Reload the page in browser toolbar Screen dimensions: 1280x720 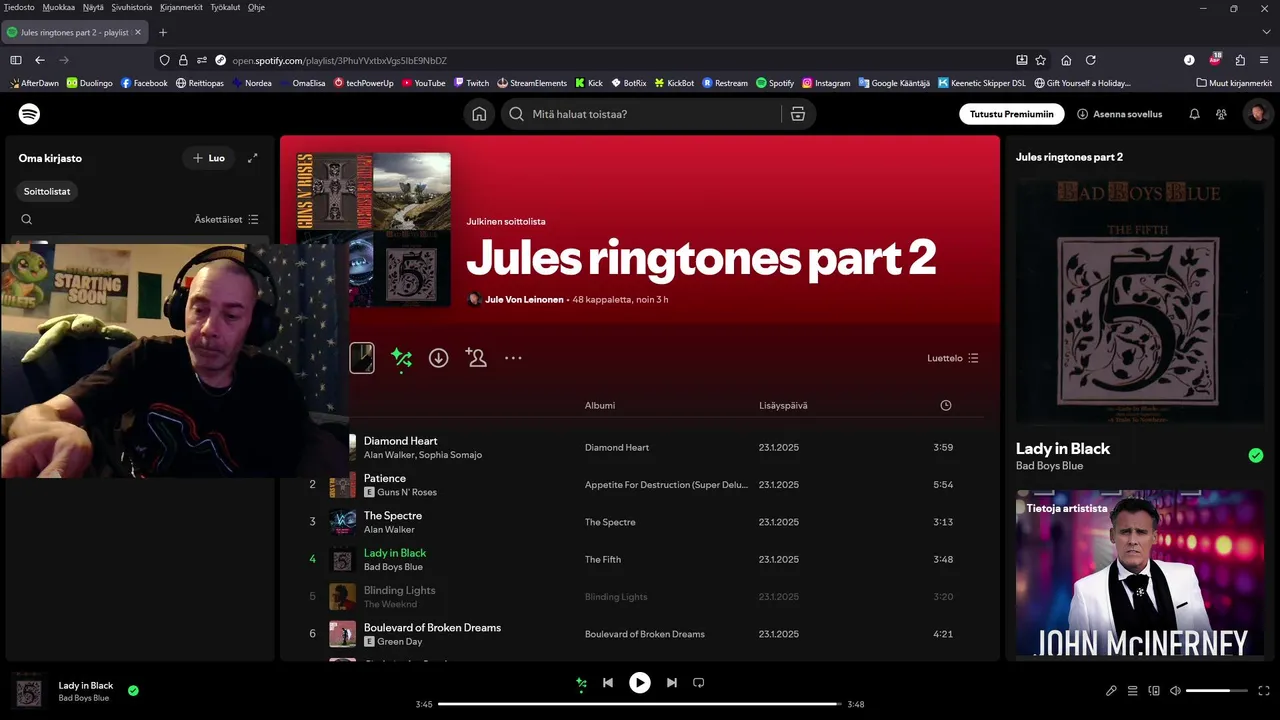point(1091,60)
